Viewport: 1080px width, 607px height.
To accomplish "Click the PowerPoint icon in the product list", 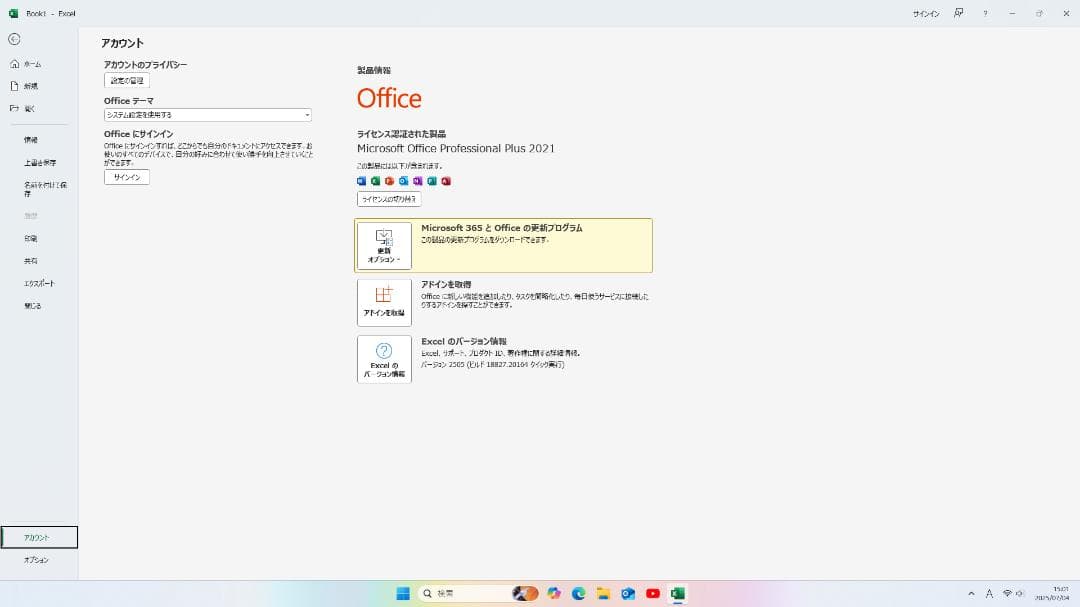I will point(389,181).
